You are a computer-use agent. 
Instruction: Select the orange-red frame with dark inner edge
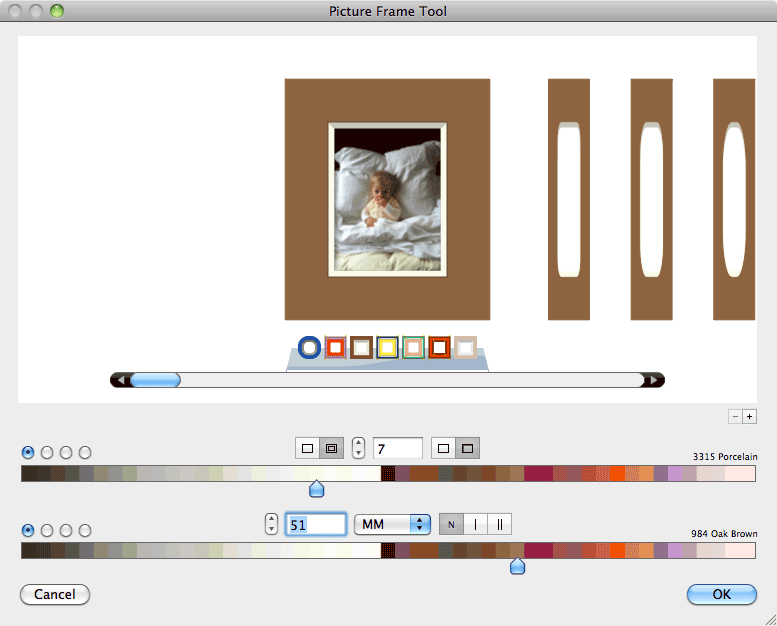pos(440,347)
